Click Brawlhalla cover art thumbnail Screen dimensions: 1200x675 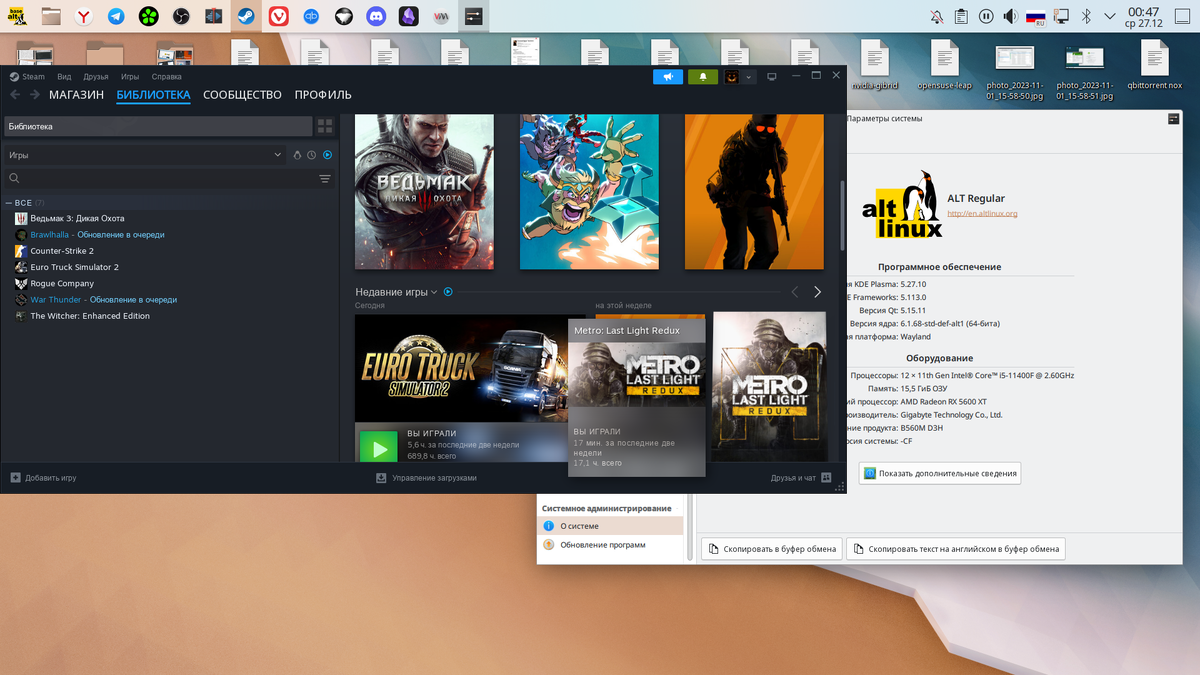[x=589, y=192]
